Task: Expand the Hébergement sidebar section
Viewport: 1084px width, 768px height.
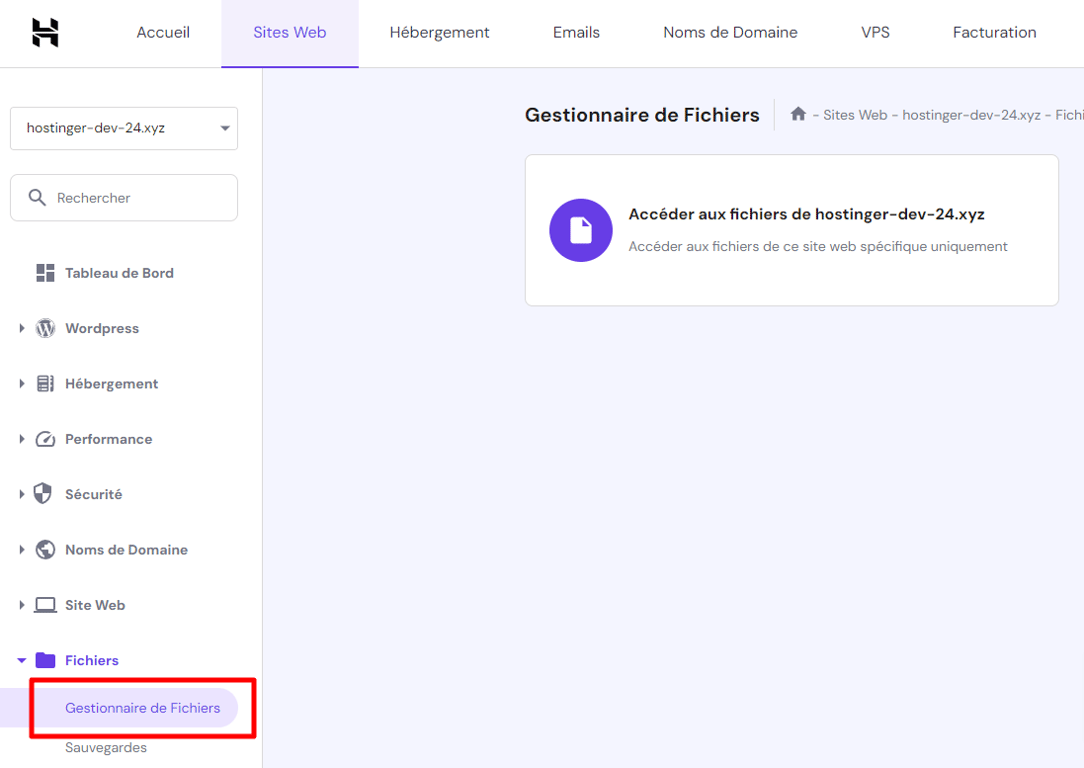Action: click(x=22, y=383)
